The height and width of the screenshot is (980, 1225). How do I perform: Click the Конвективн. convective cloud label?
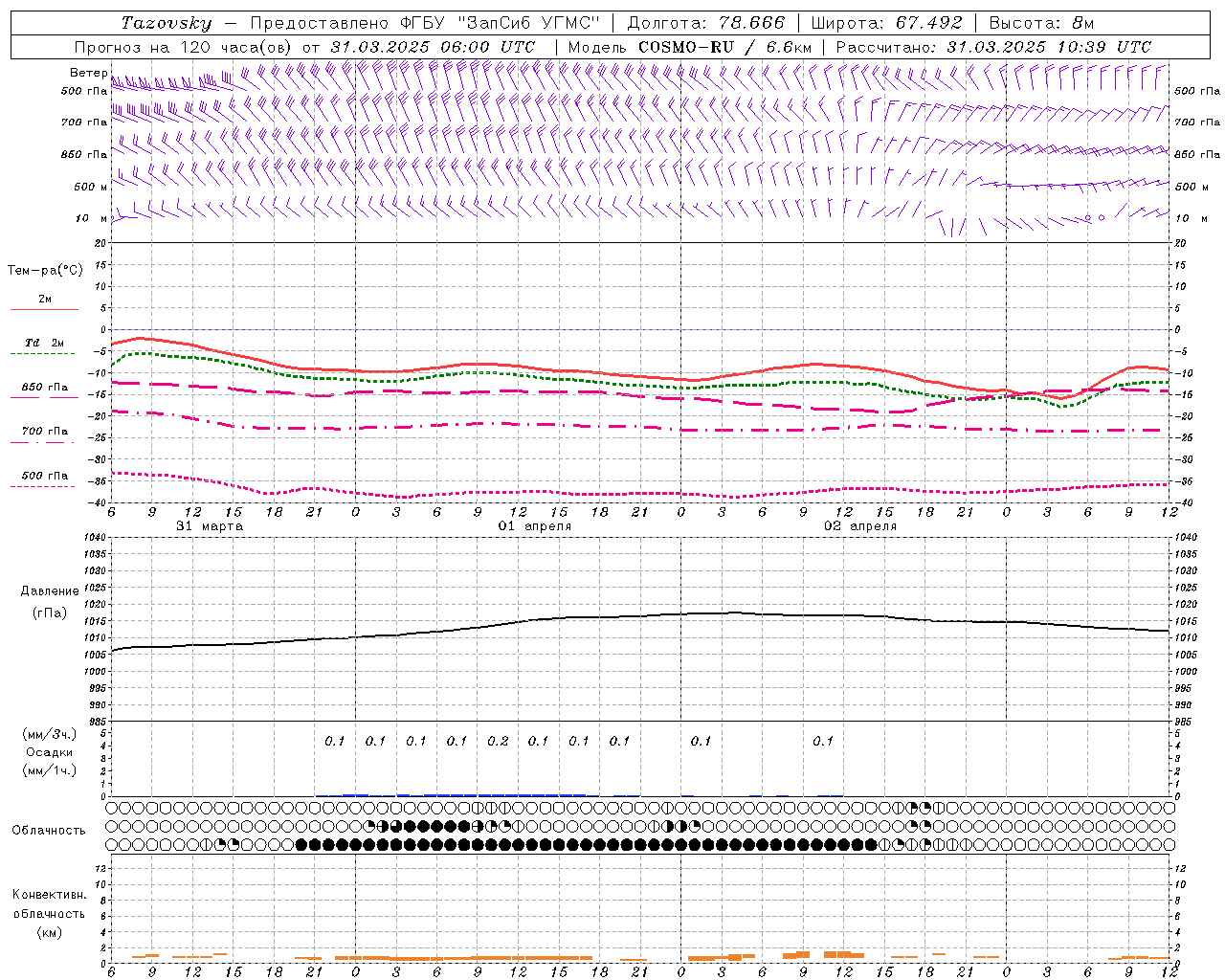coord(49,895)
